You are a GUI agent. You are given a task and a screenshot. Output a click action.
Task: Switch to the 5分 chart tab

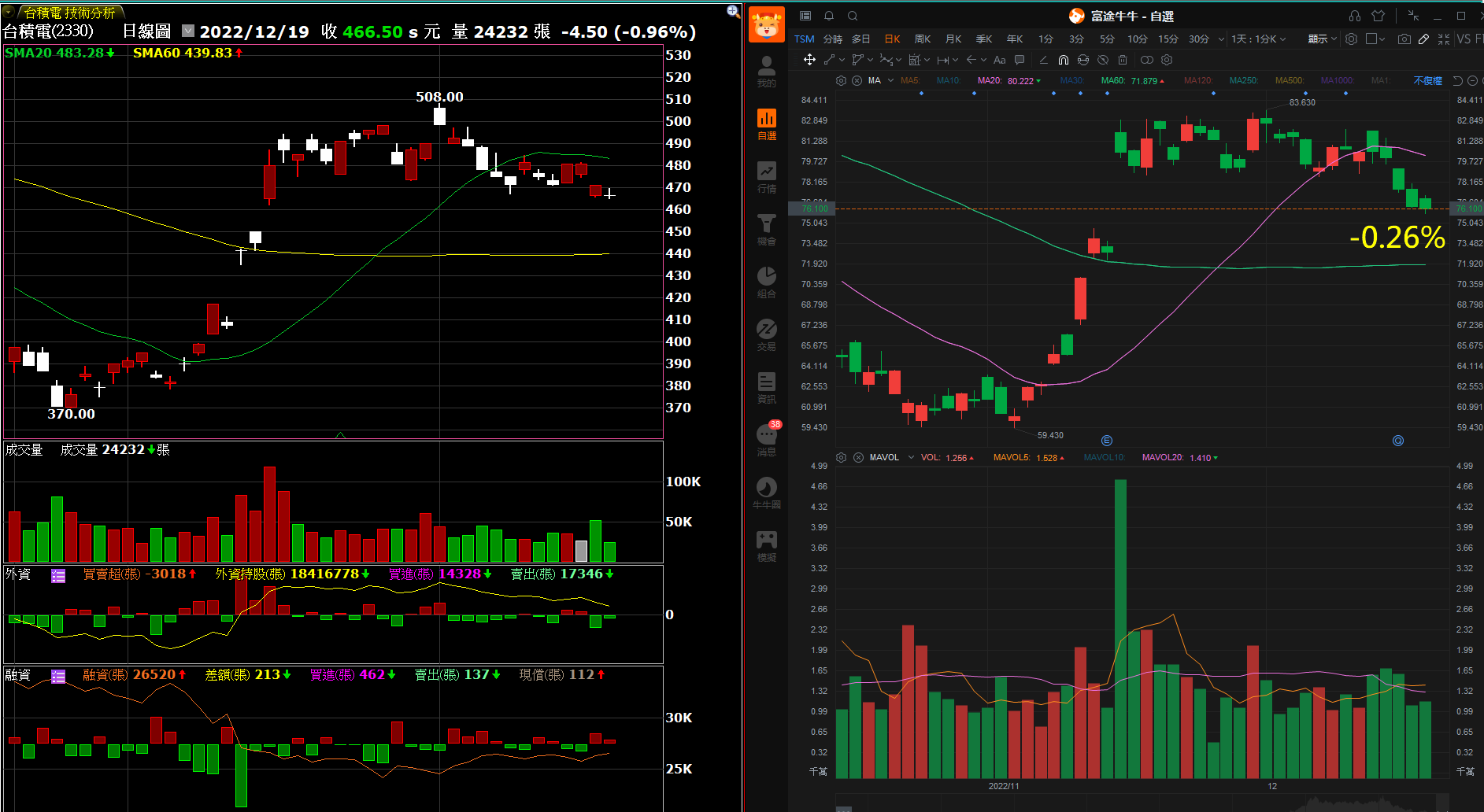1107,39
